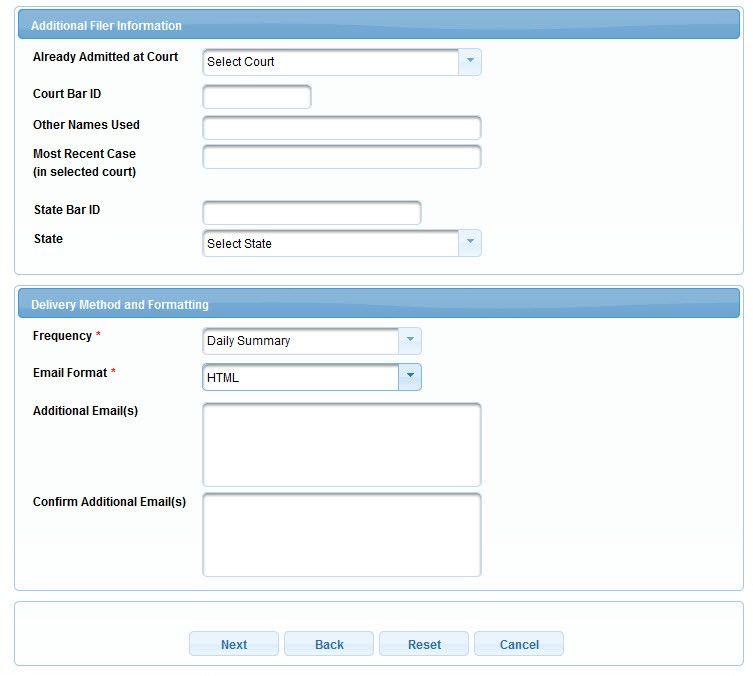Expand the Already Admitted at Court dropdown arrow

tap(469, 62)
